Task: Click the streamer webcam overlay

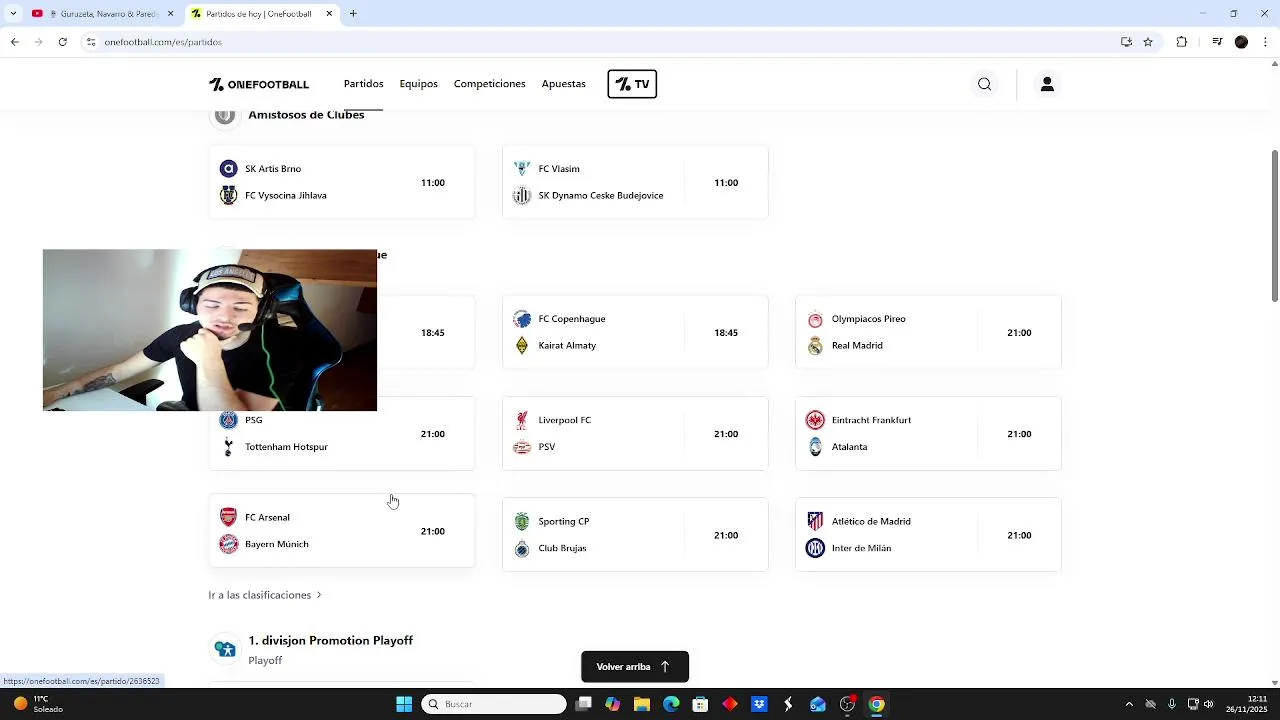Action: tap(210, 330)
